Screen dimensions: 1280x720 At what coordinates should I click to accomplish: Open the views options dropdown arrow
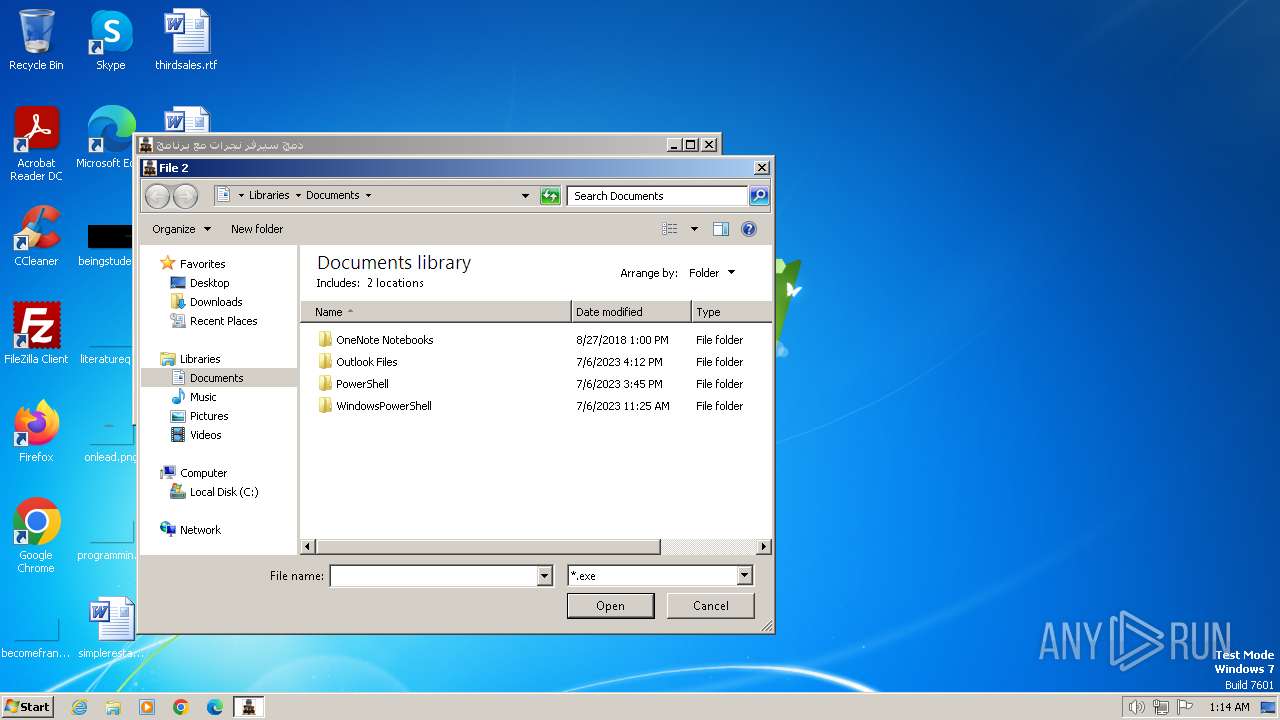(694, 229)
